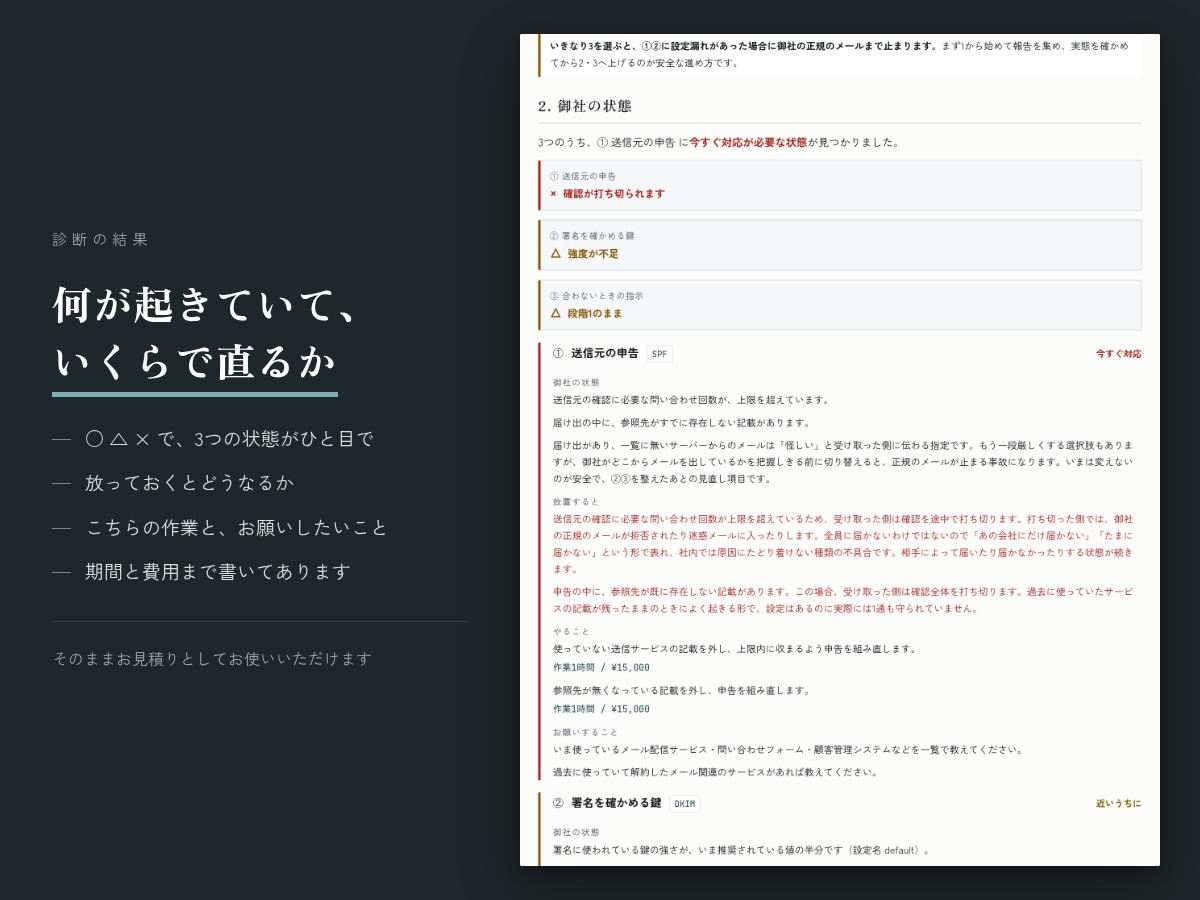1200x900 pixels.
Task: Click the small label 診断の結果
Action: coord(101,240)
